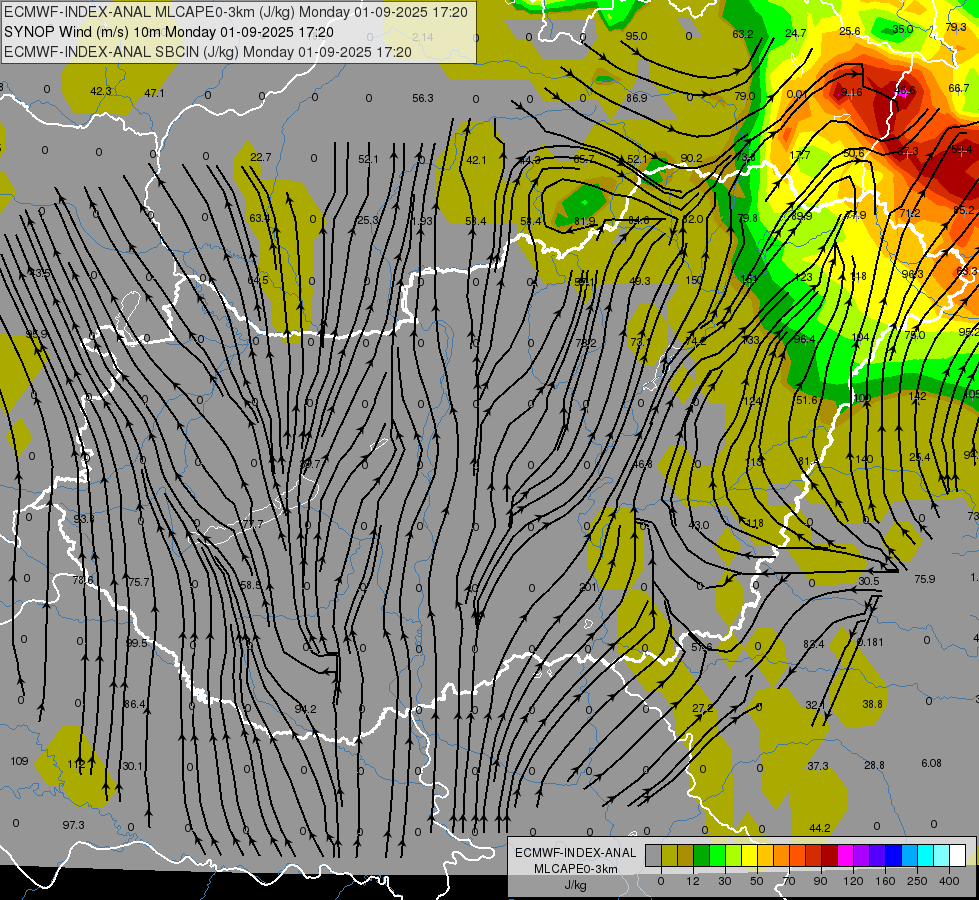Viewport: 979px width, 900px height.
Task: Click the map value 97.3
Action: pyautogui.click(x=73, y=825)
